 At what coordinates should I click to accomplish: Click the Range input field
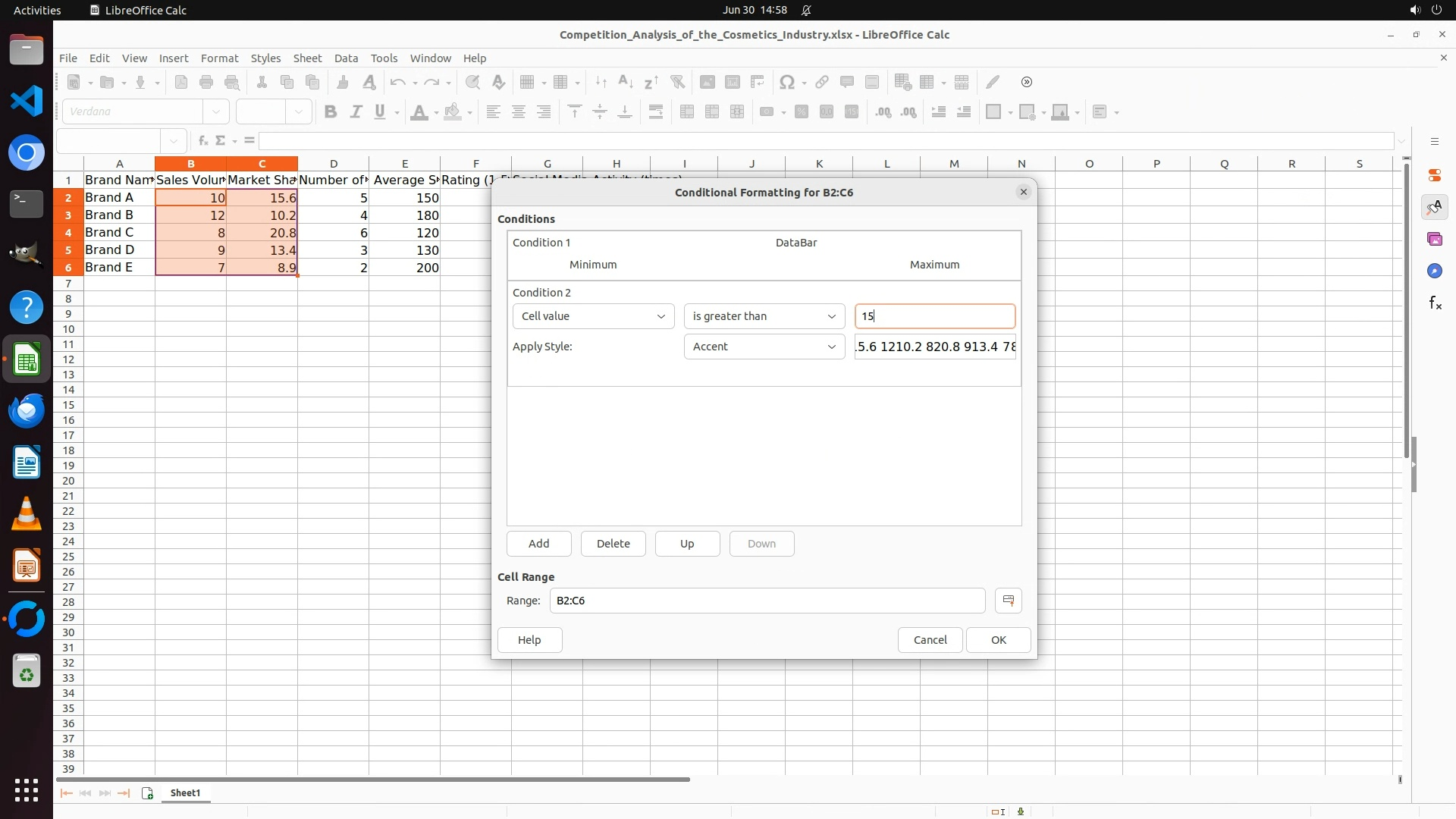coord(767,601)
